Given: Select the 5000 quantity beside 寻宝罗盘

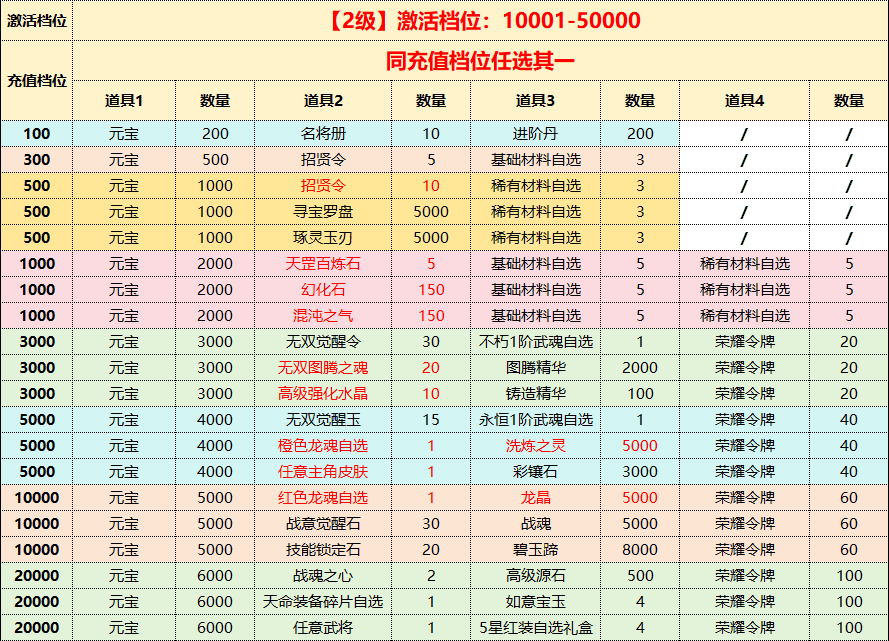Looking at the screenshot, I should (431, 212).
